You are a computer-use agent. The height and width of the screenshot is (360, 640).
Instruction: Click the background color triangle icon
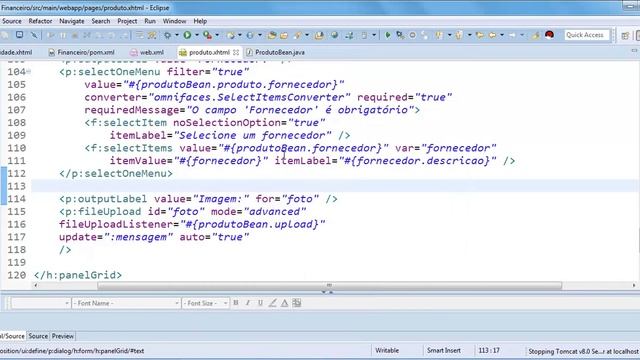pos(284,303)
